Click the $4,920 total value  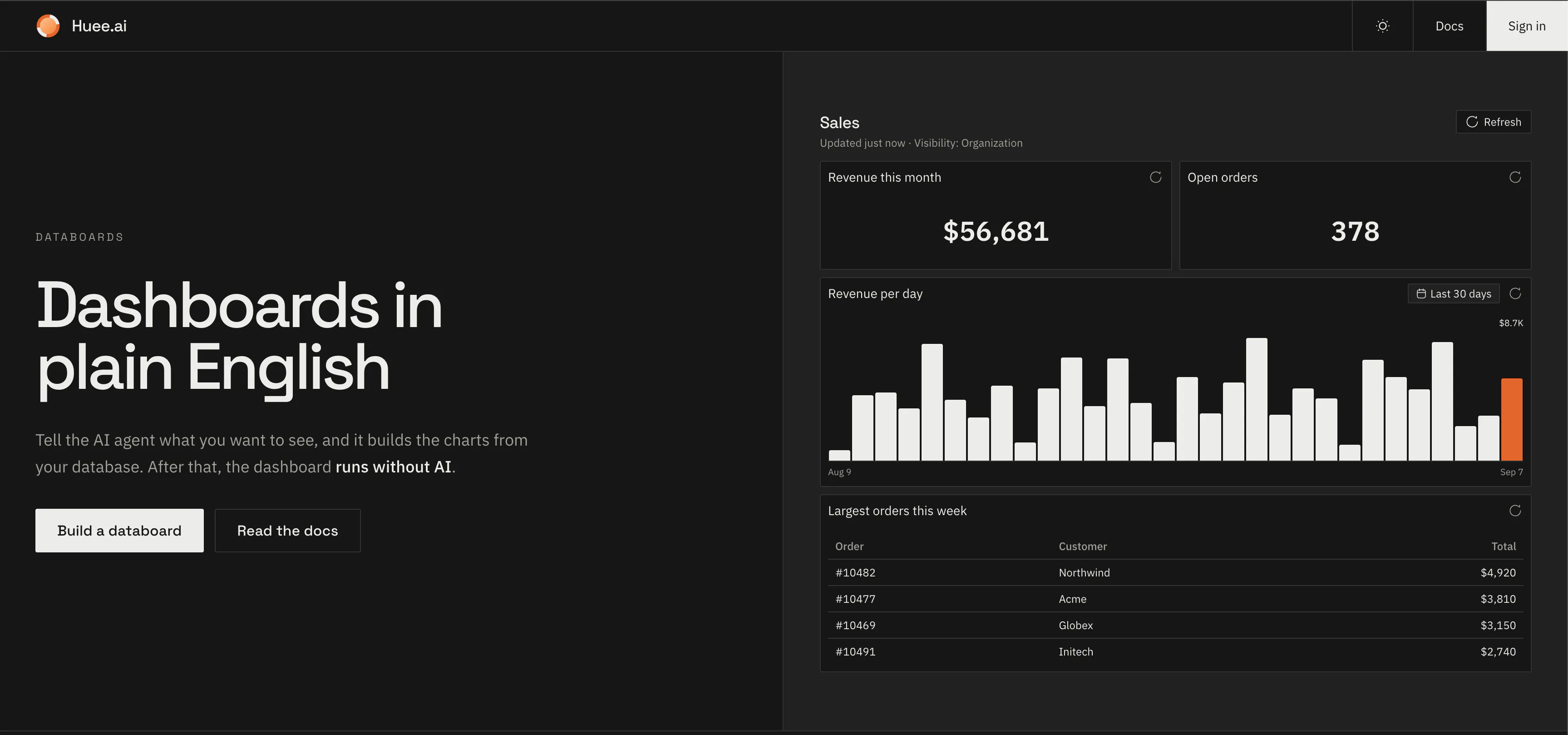[1498, 572]
